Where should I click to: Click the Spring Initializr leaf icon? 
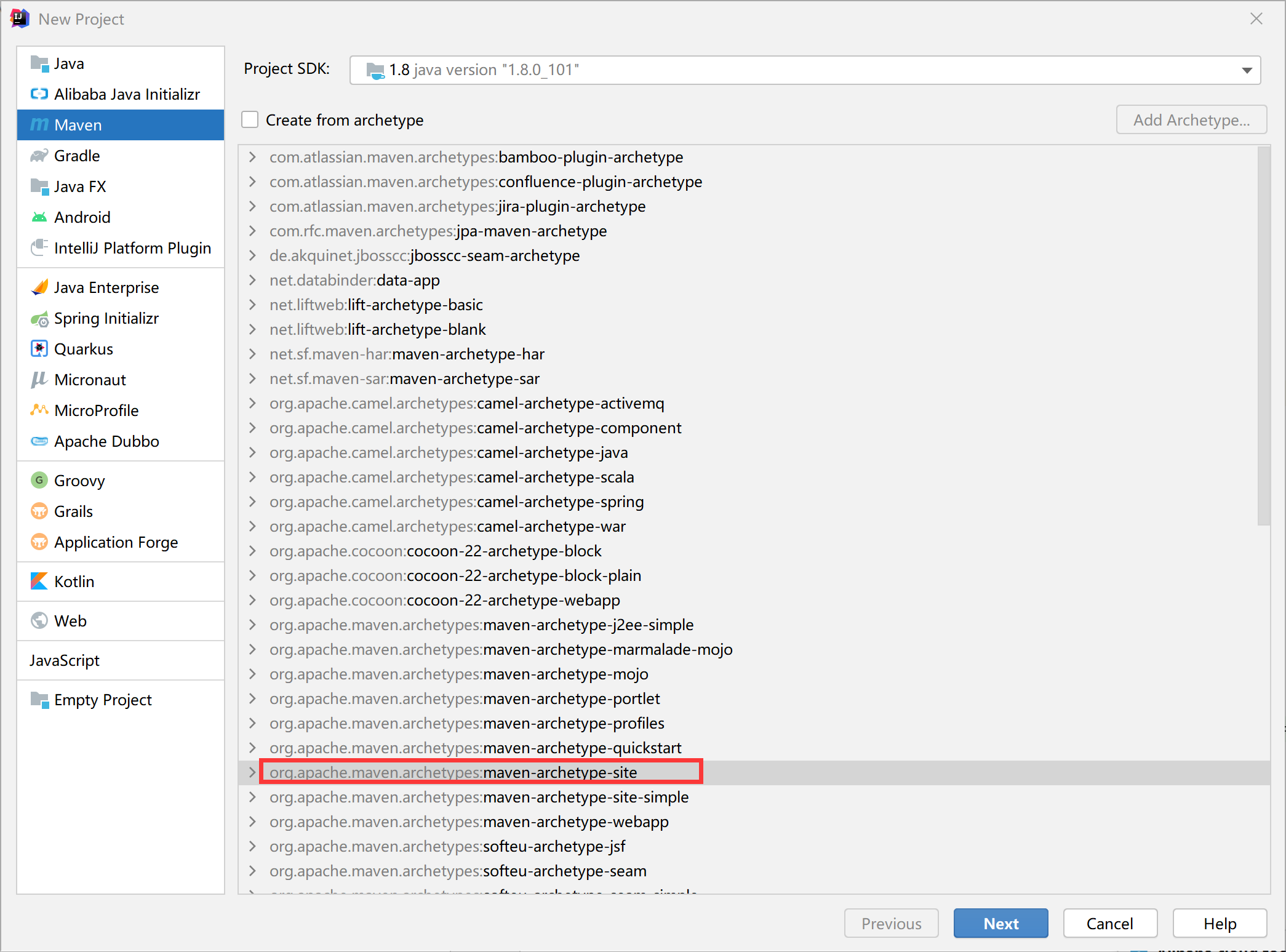[39, 318]
